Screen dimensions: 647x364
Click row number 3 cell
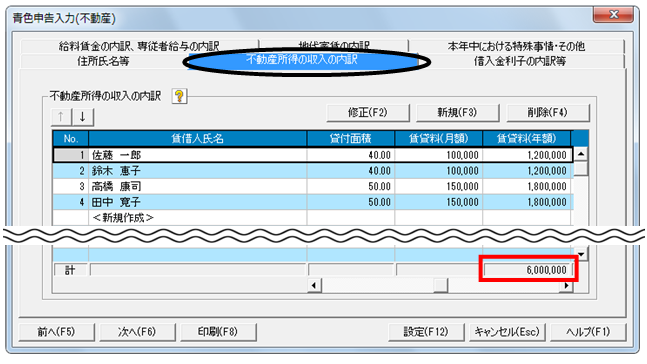(71, 186)
